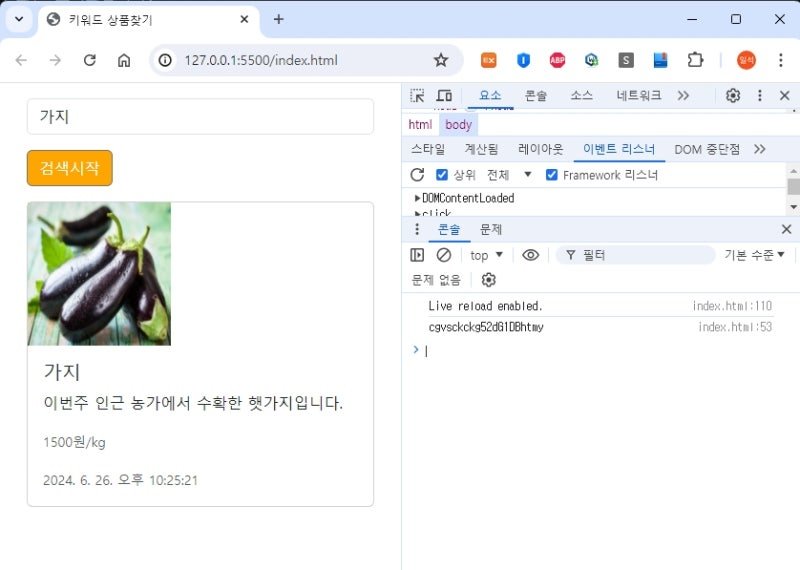Viewport: 800px width, 570px height.
Task: Open the DevTools settings gear
Action: [733, 95]
